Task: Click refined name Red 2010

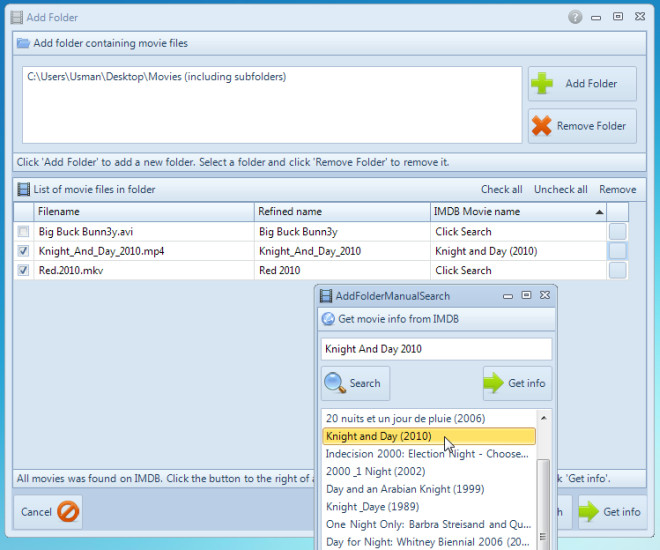Action: pyautogui.click(x=342, y=270)
